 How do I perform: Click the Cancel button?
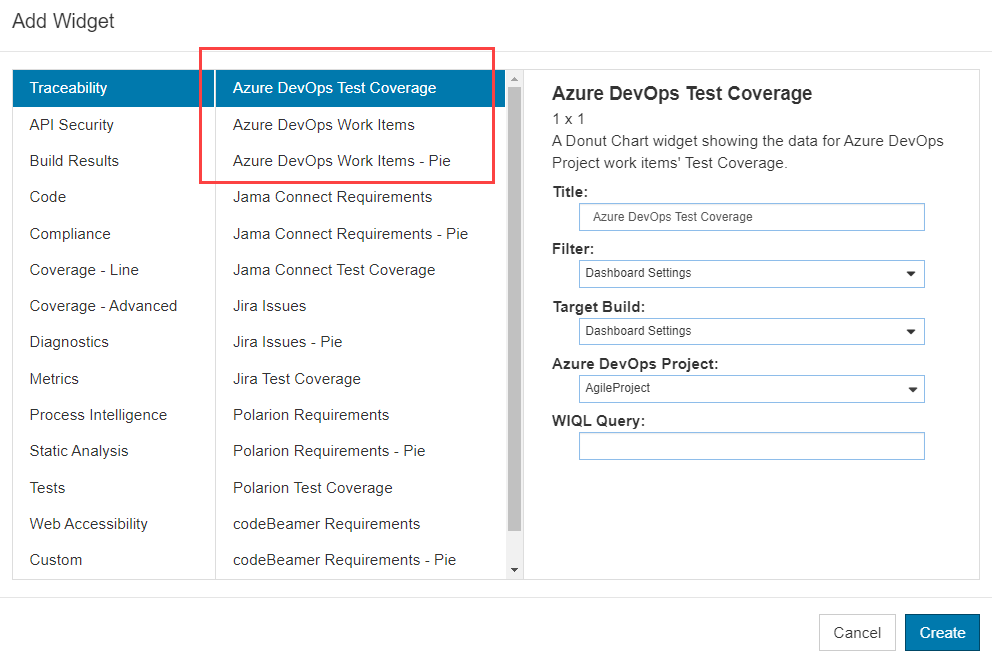tap(857, 632)
